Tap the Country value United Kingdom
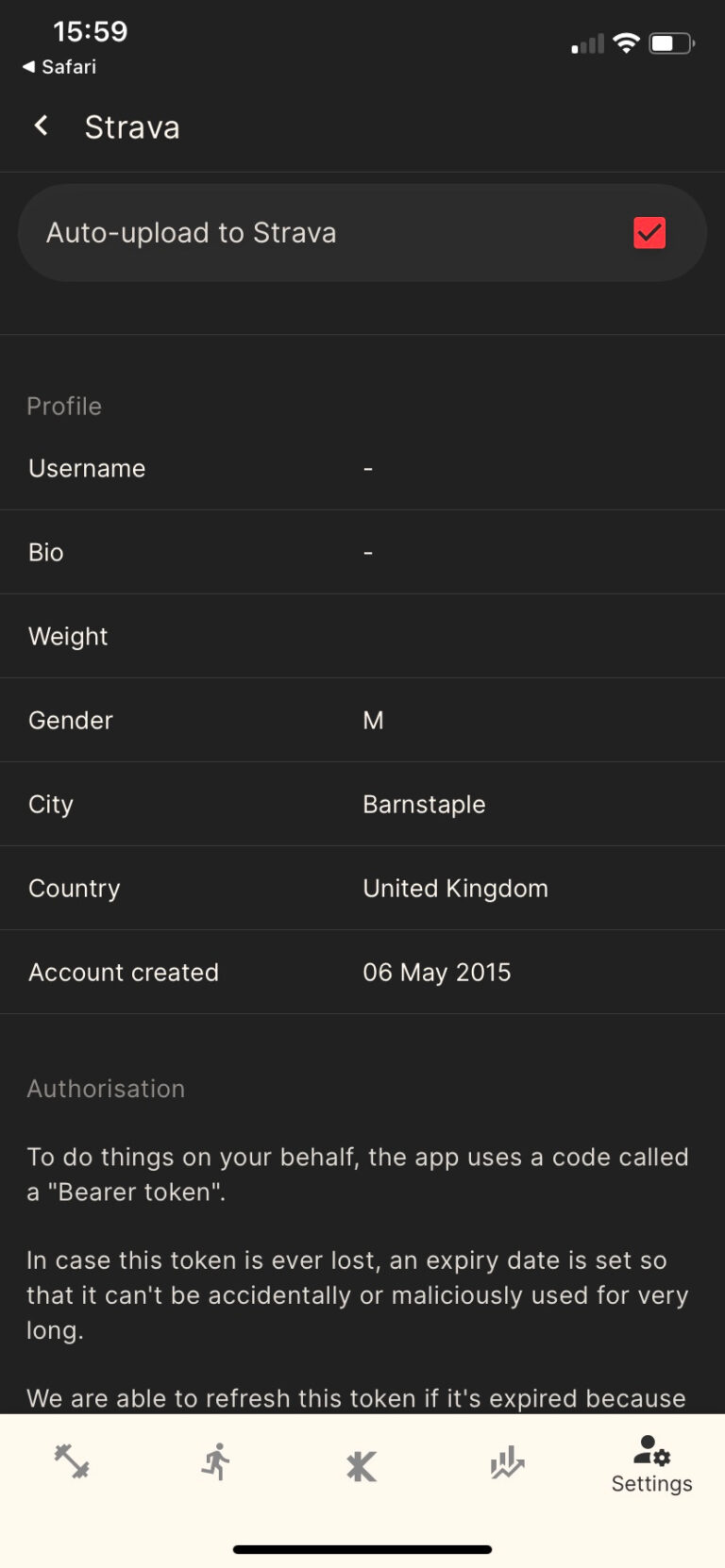Image resolution: width=725 pixels, height=1568 pixels. click(x=455, y=889)
